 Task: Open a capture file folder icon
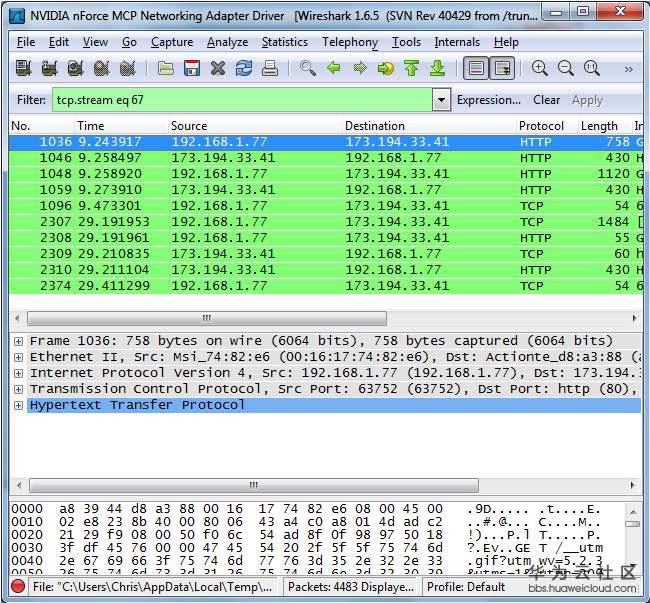point(166,68)
